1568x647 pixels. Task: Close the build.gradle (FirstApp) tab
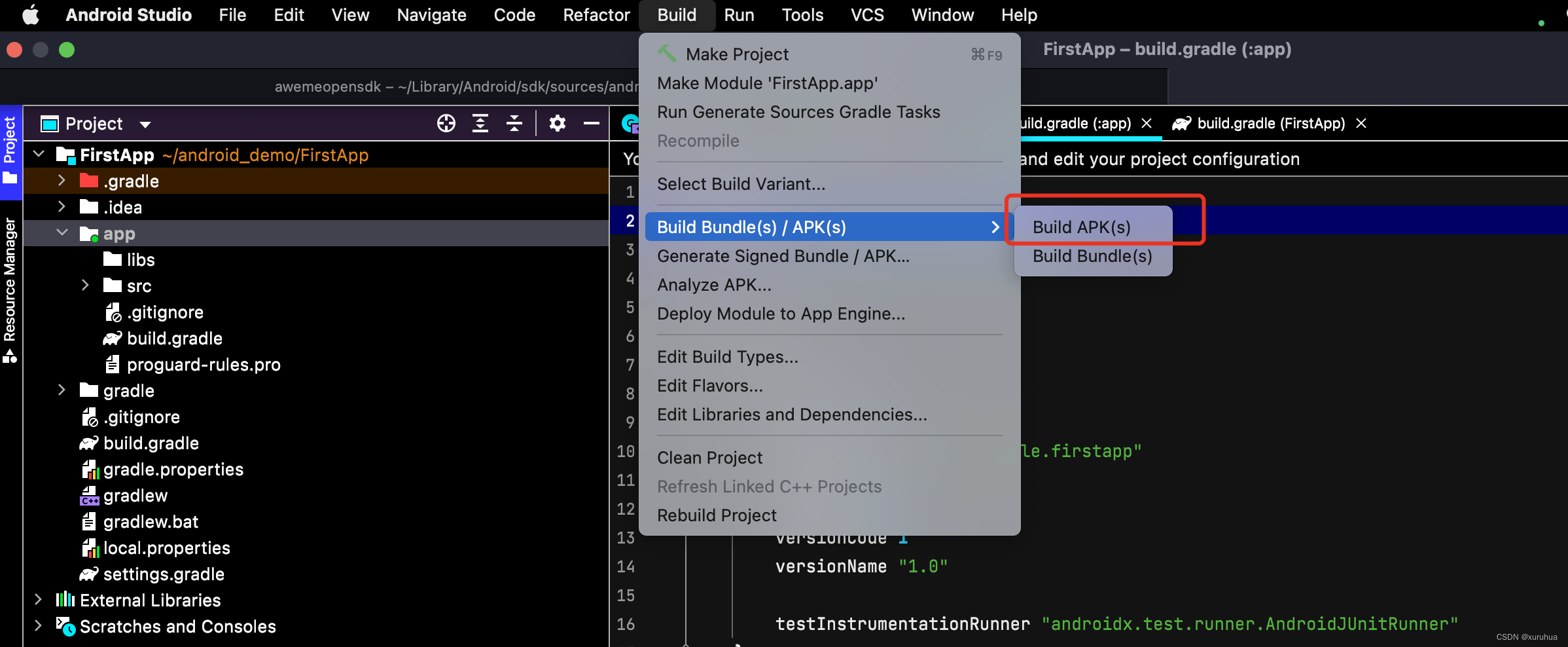pyautogui.click(x=1361, y=123)
